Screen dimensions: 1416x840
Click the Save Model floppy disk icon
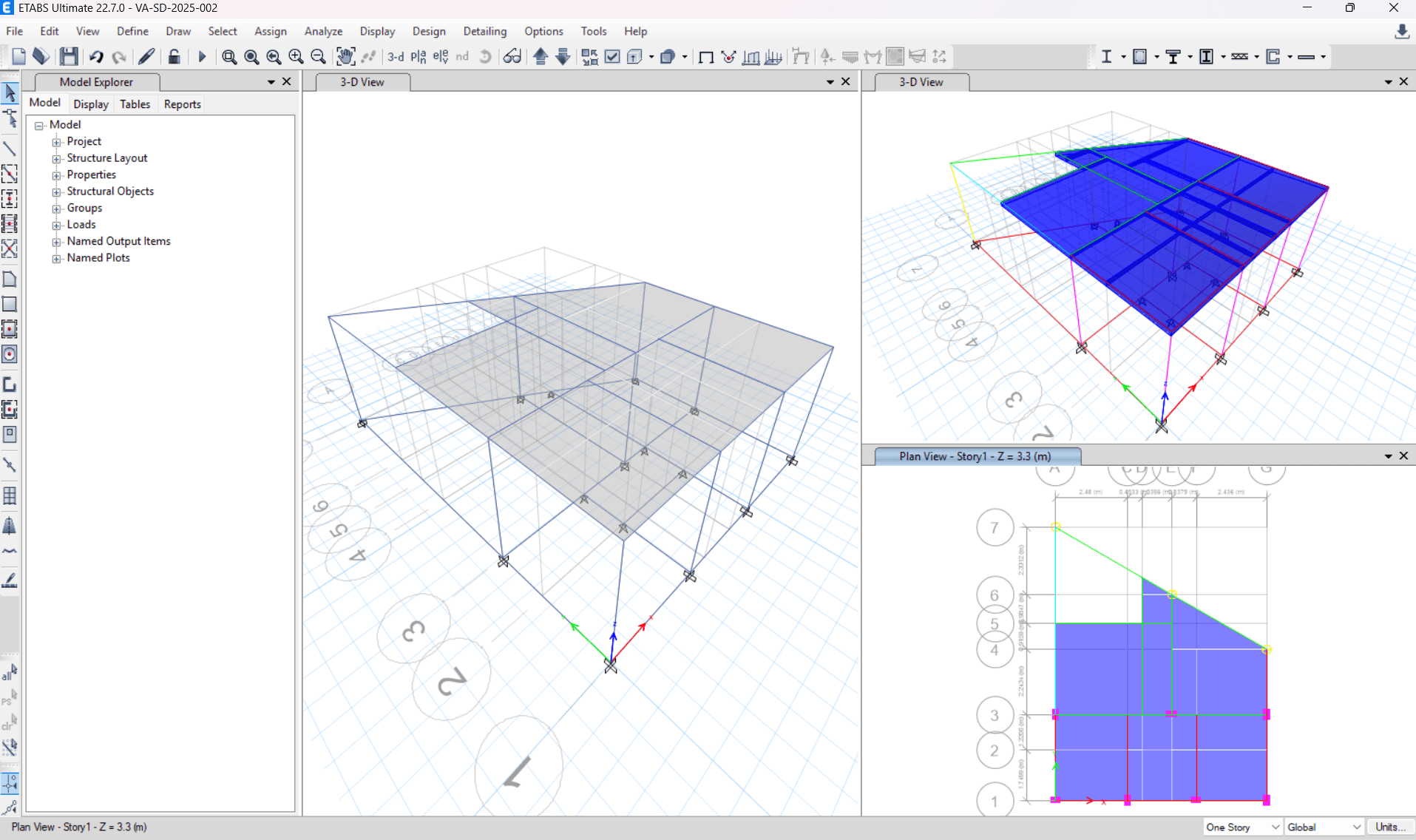click(69, 56)
